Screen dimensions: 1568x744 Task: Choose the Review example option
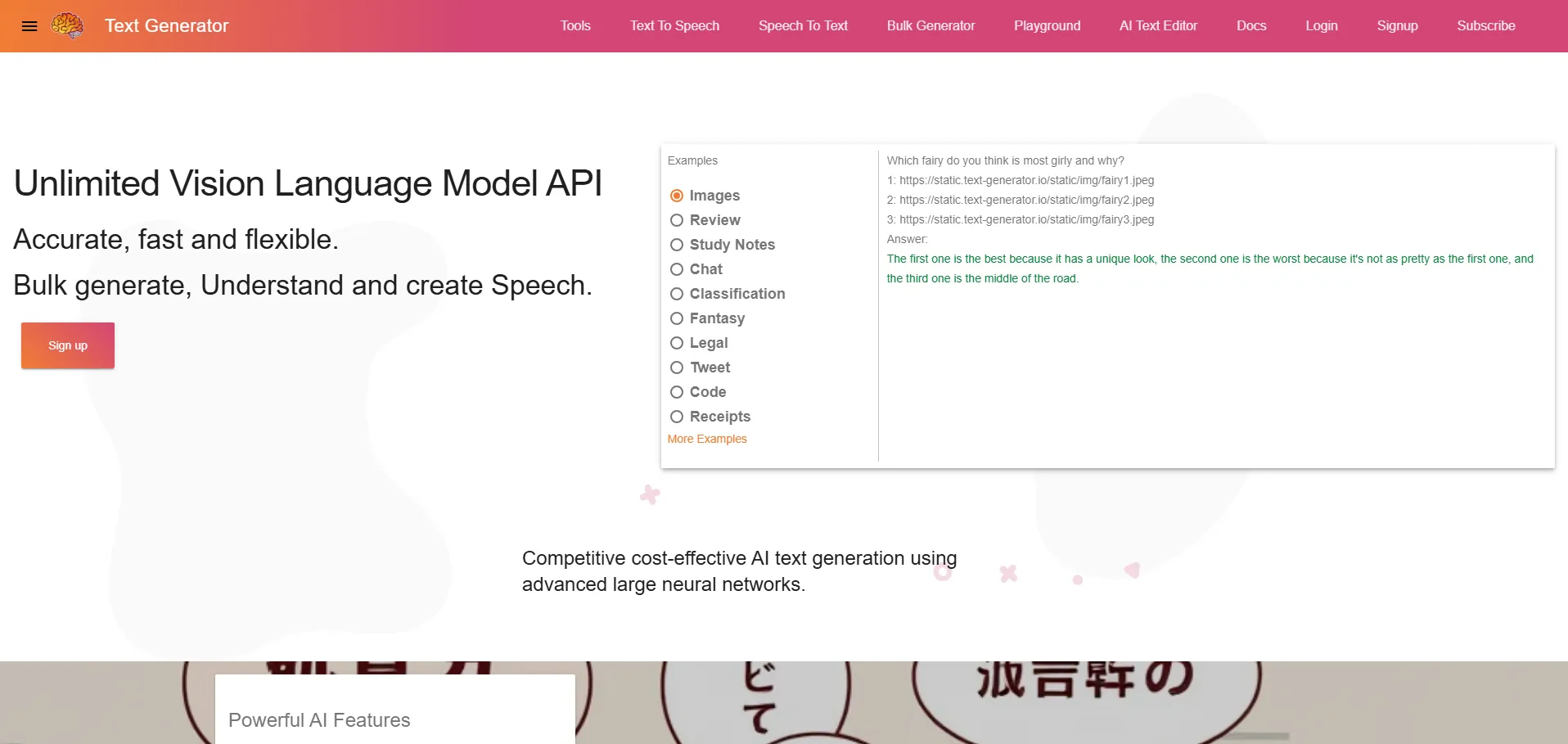click(677, 220)
